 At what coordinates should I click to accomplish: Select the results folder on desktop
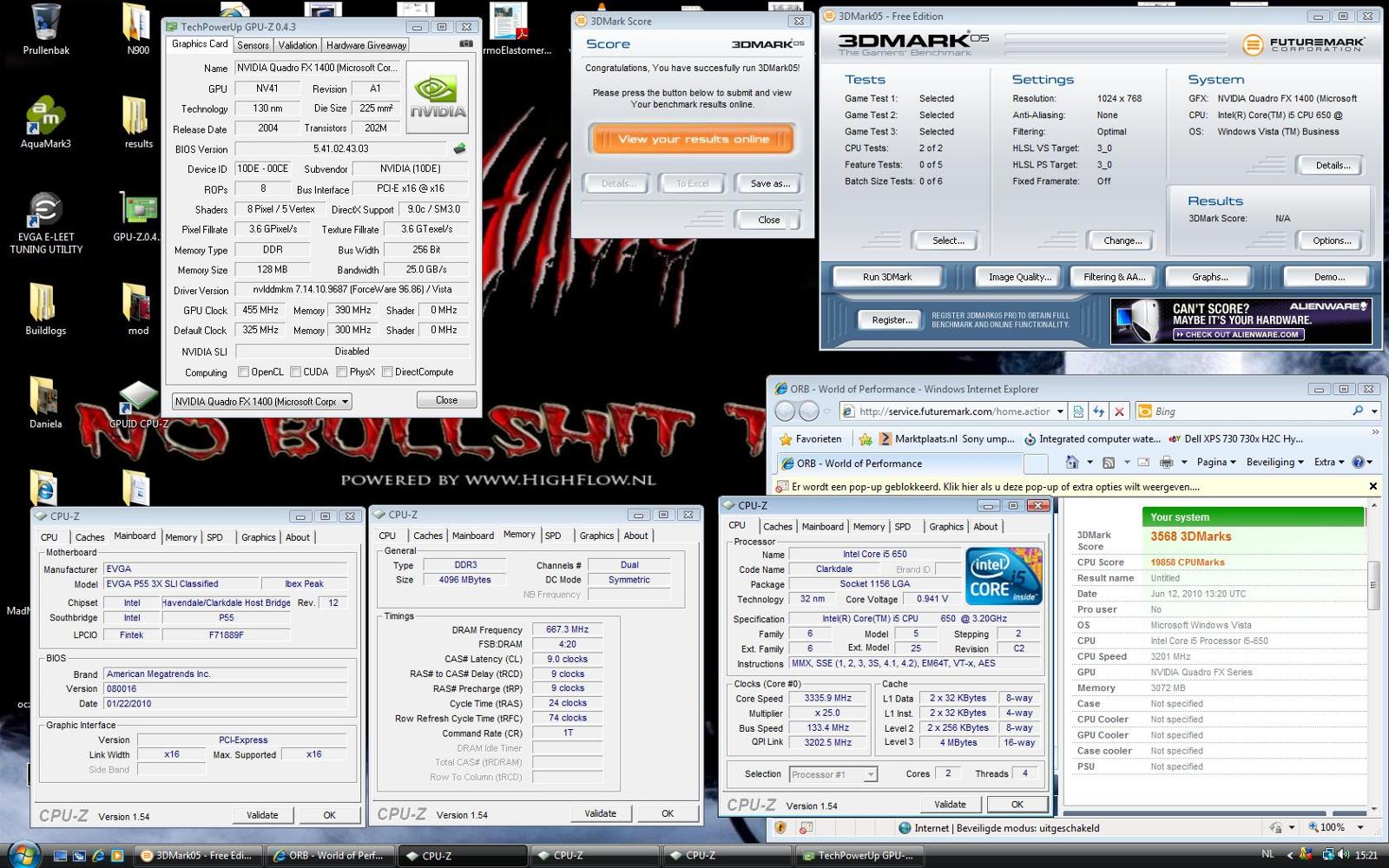click(137, 123)
